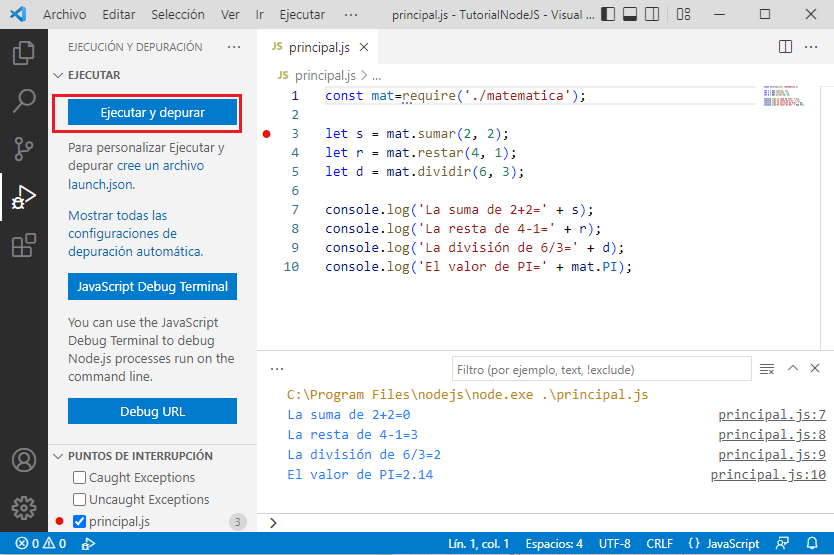Open Customize Layout icon
Image resolution: width=834 pixels, height=555 pixels.
pos(683,14)
